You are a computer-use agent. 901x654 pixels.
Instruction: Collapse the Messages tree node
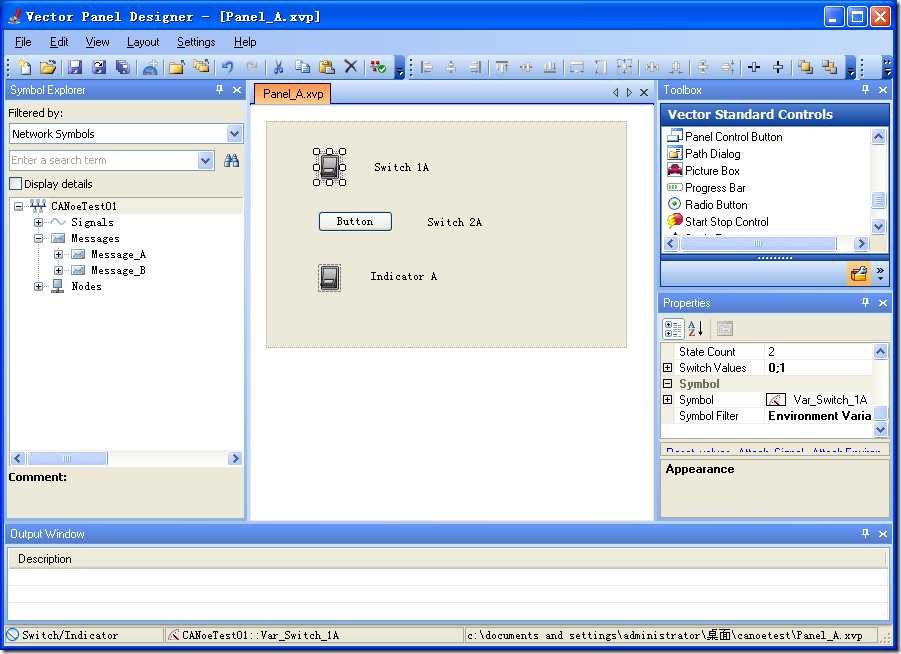[x=38, y=238]
